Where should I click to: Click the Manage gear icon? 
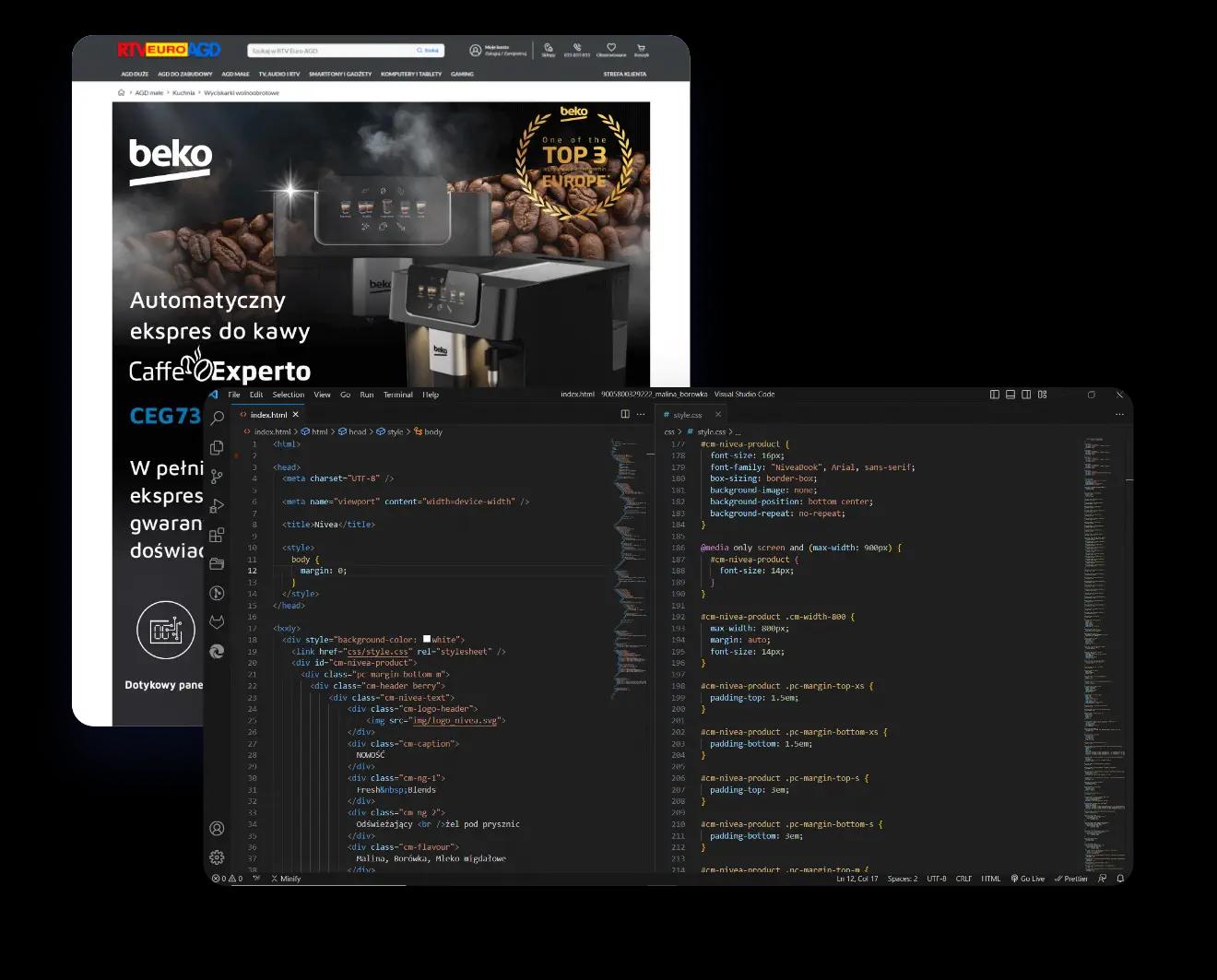[x=217, y=857]
